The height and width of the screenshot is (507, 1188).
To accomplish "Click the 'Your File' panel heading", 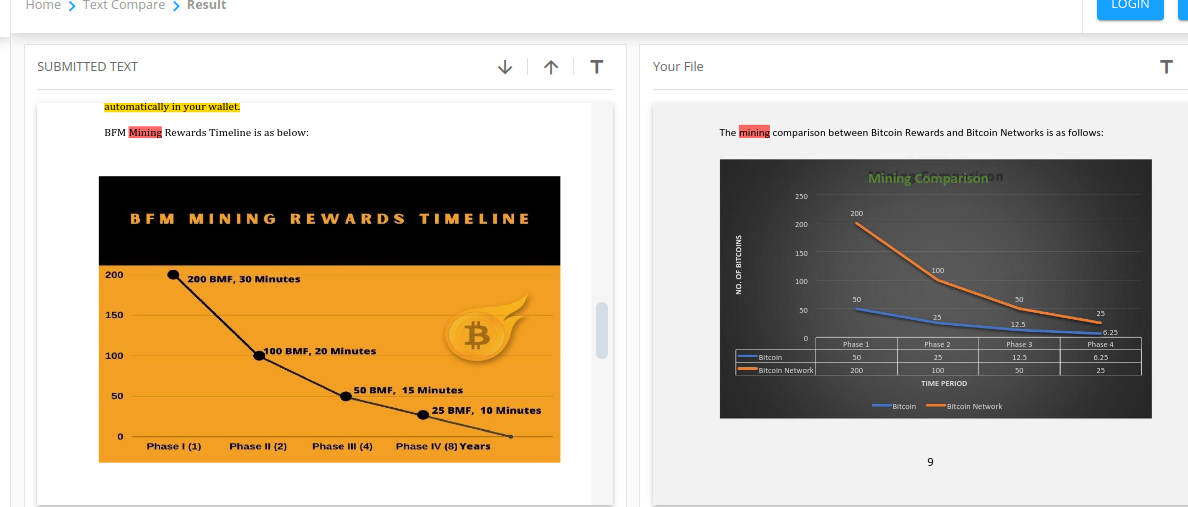I will (678, 67).
